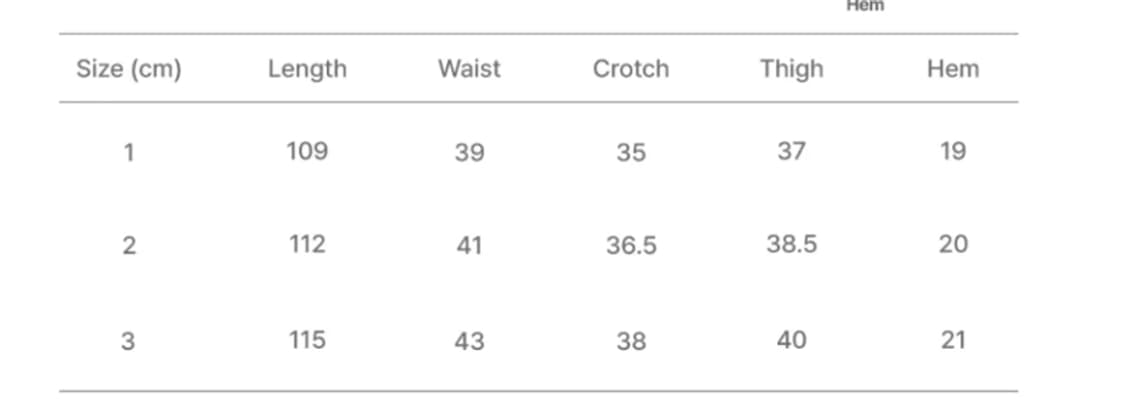Viewport: 1125px width, 414px height.
Task: Select hem value 19
Action: (953, 151)
